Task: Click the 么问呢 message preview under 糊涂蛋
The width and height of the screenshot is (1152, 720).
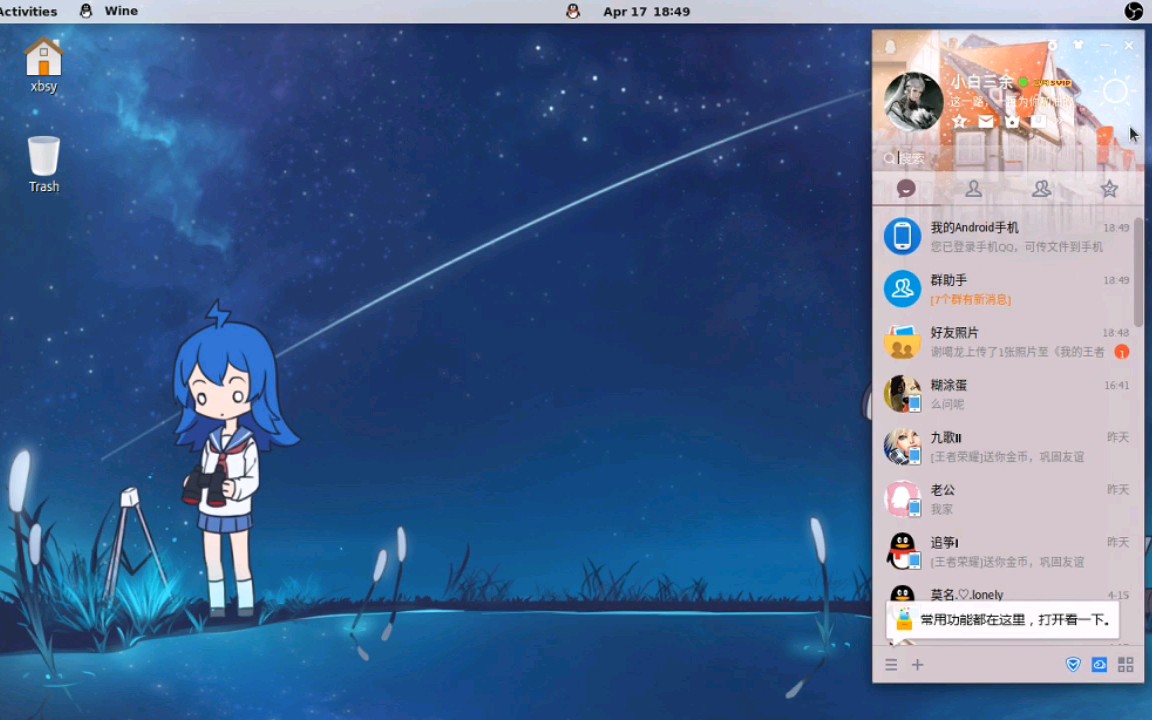Action: pos(947,404)
